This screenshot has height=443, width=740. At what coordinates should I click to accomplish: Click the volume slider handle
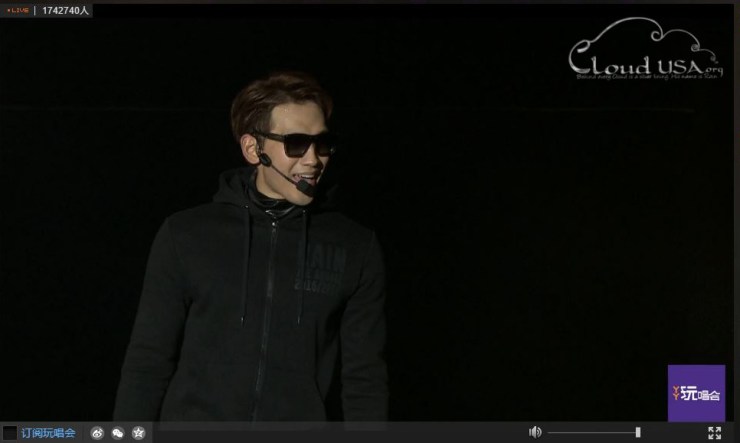[x=638, y=432]
